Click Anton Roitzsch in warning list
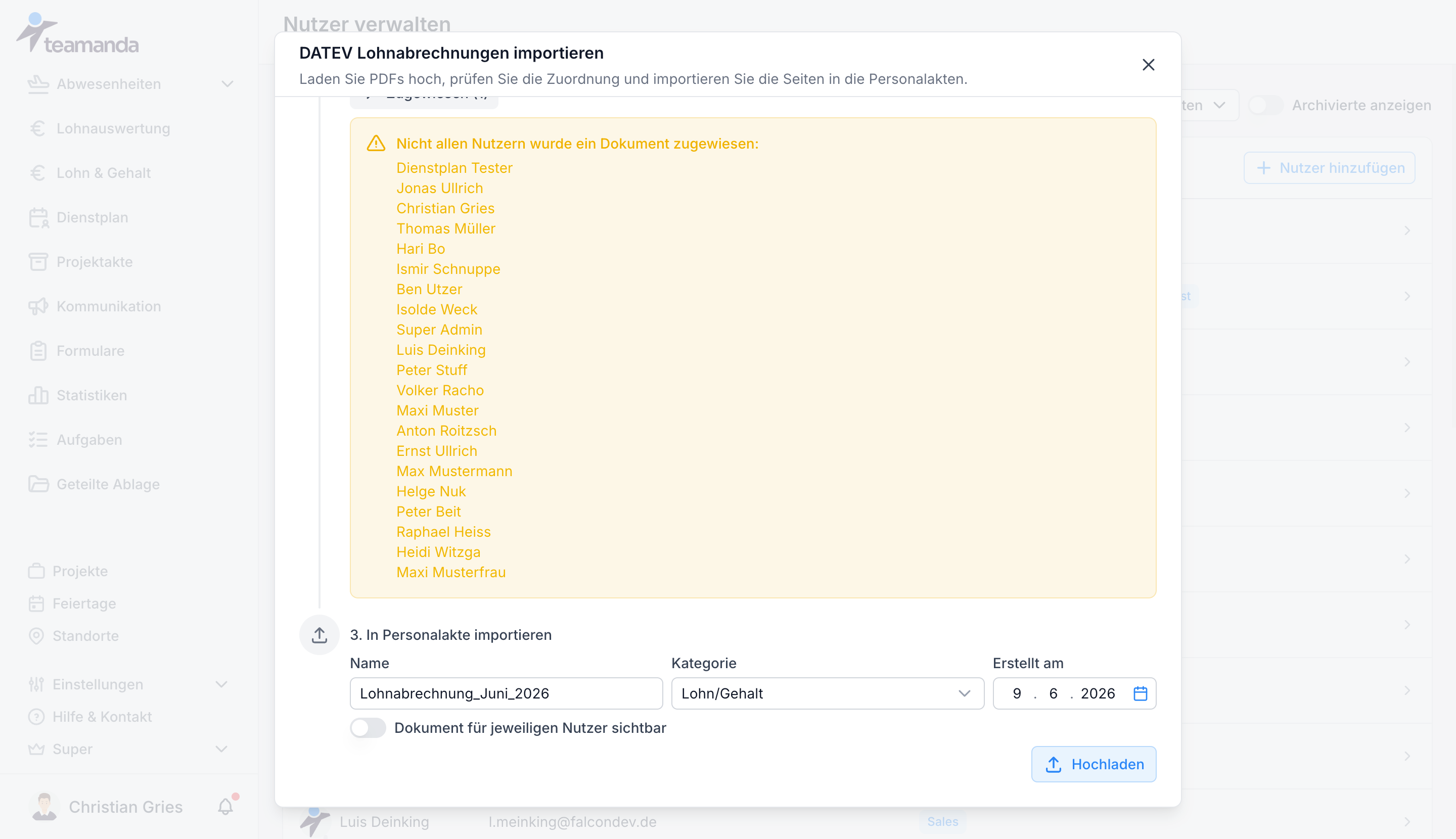Viewport: 1456px width, 839px height. [x=446, y=431]
